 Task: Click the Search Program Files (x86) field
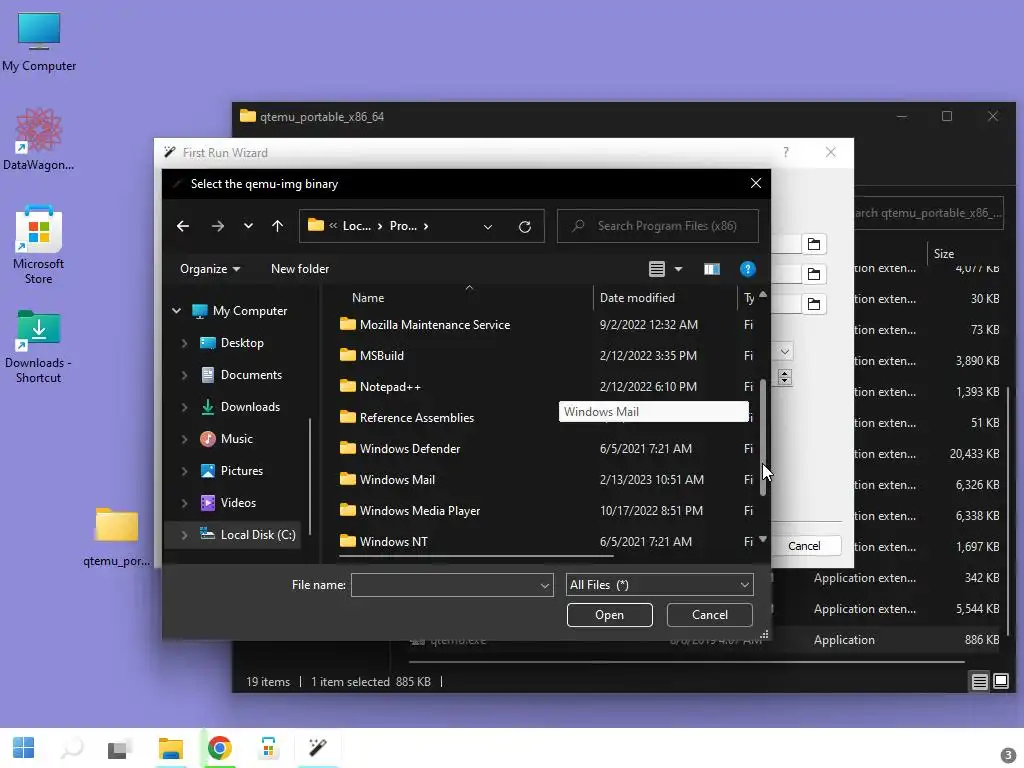pyautogui.click(x=658, y=226)
